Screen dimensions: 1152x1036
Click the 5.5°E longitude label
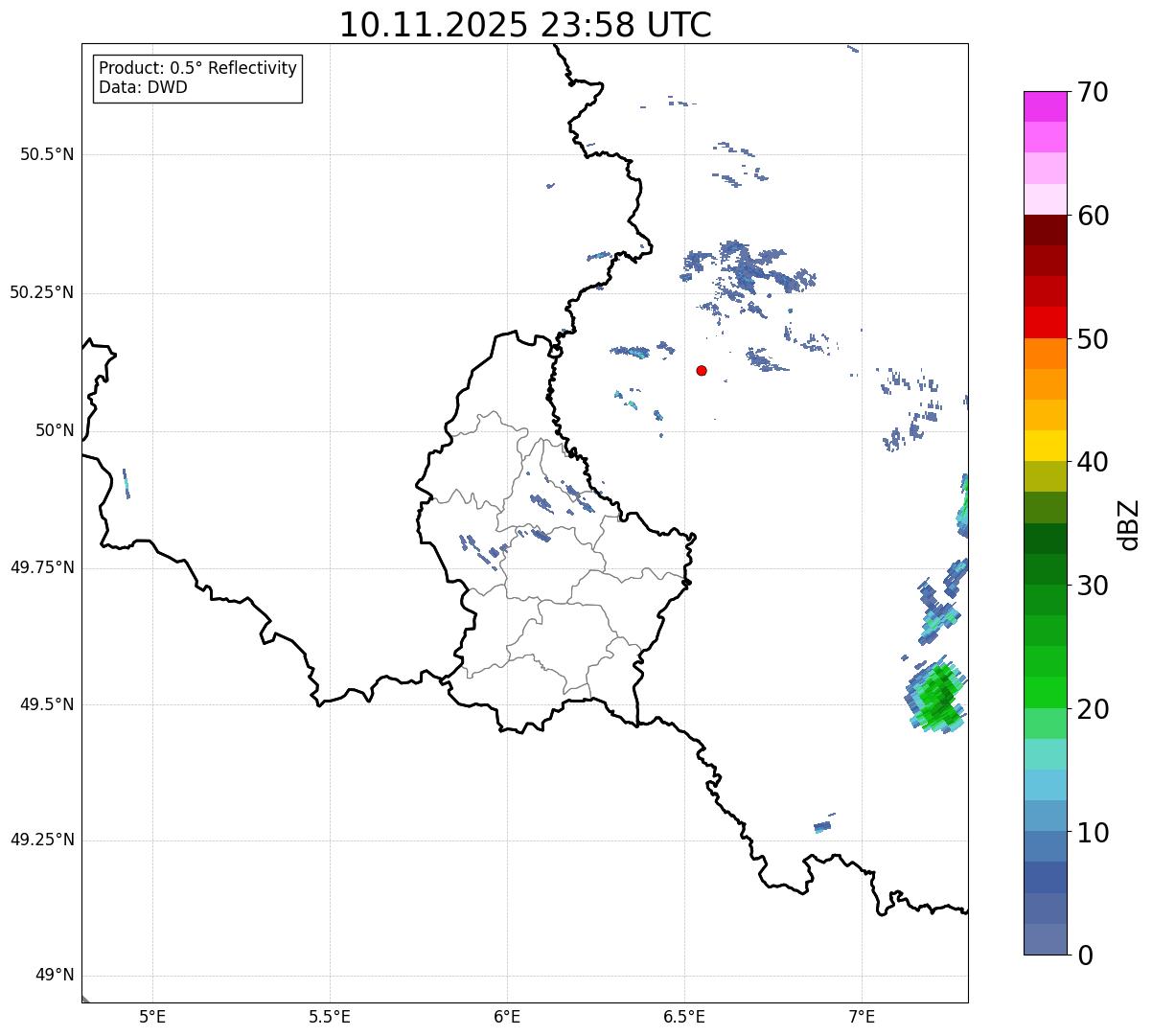[x=330, y=1017]
